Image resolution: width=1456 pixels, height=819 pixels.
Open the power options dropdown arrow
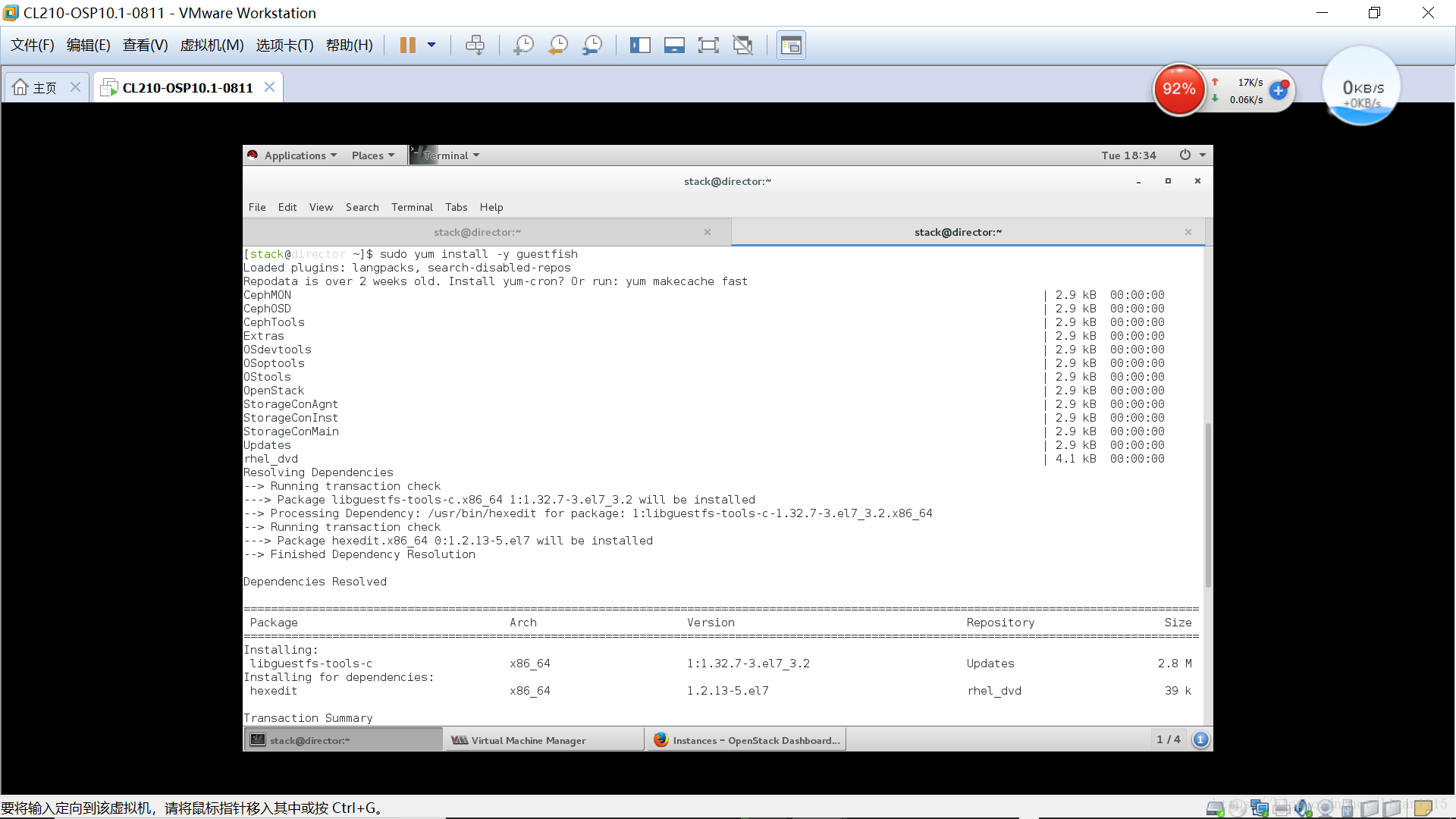[431, 45]
